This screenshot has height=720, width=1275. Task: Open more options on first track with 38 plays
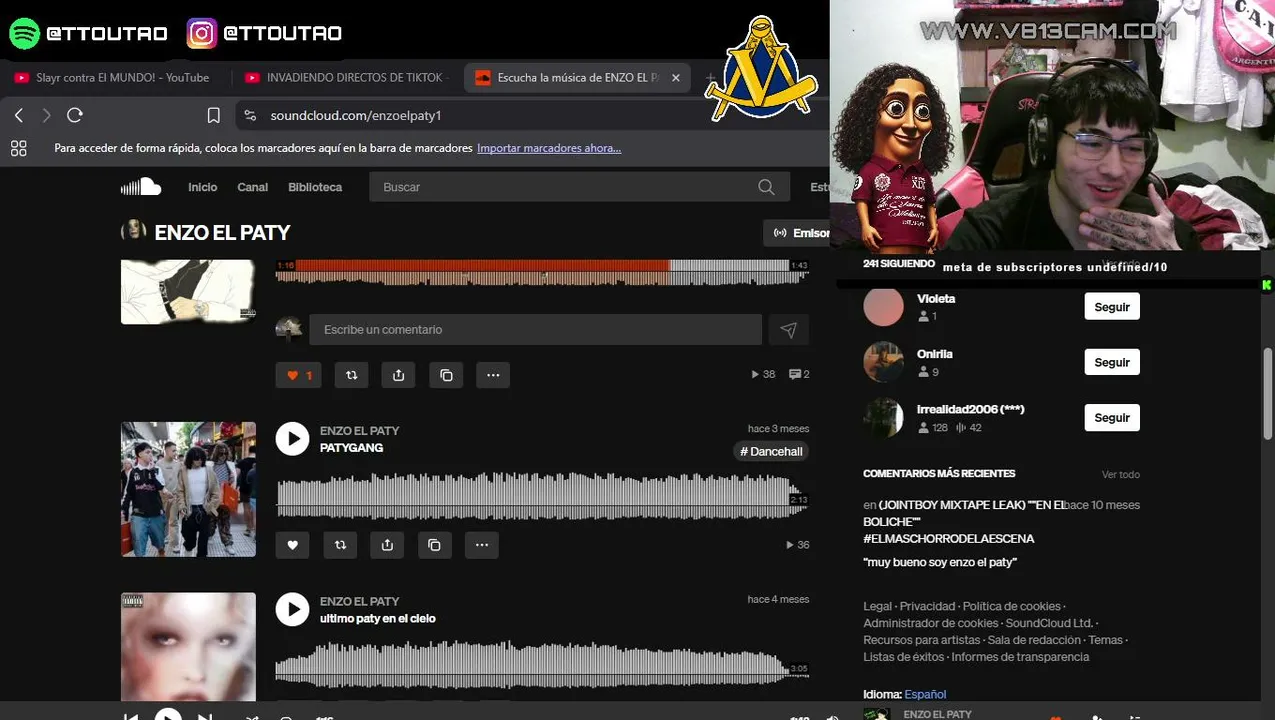click(x=493, y=375)
